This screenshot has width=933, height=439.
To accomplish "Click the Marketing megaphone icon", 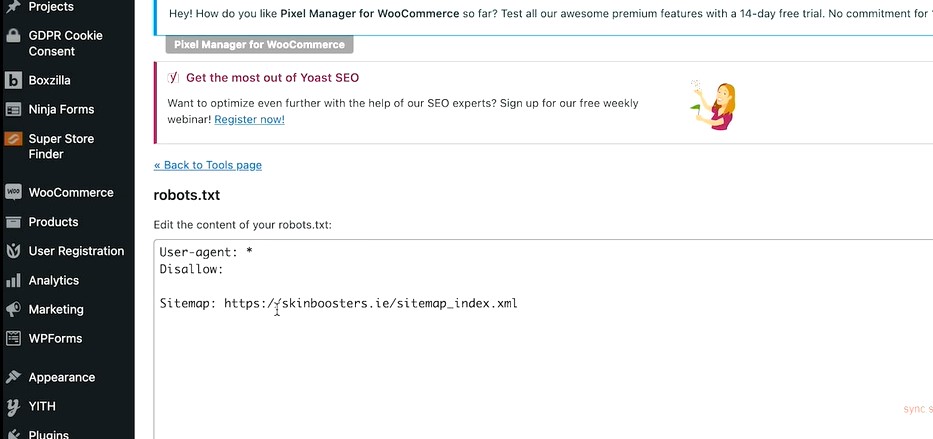I will (x=13, y=310).
